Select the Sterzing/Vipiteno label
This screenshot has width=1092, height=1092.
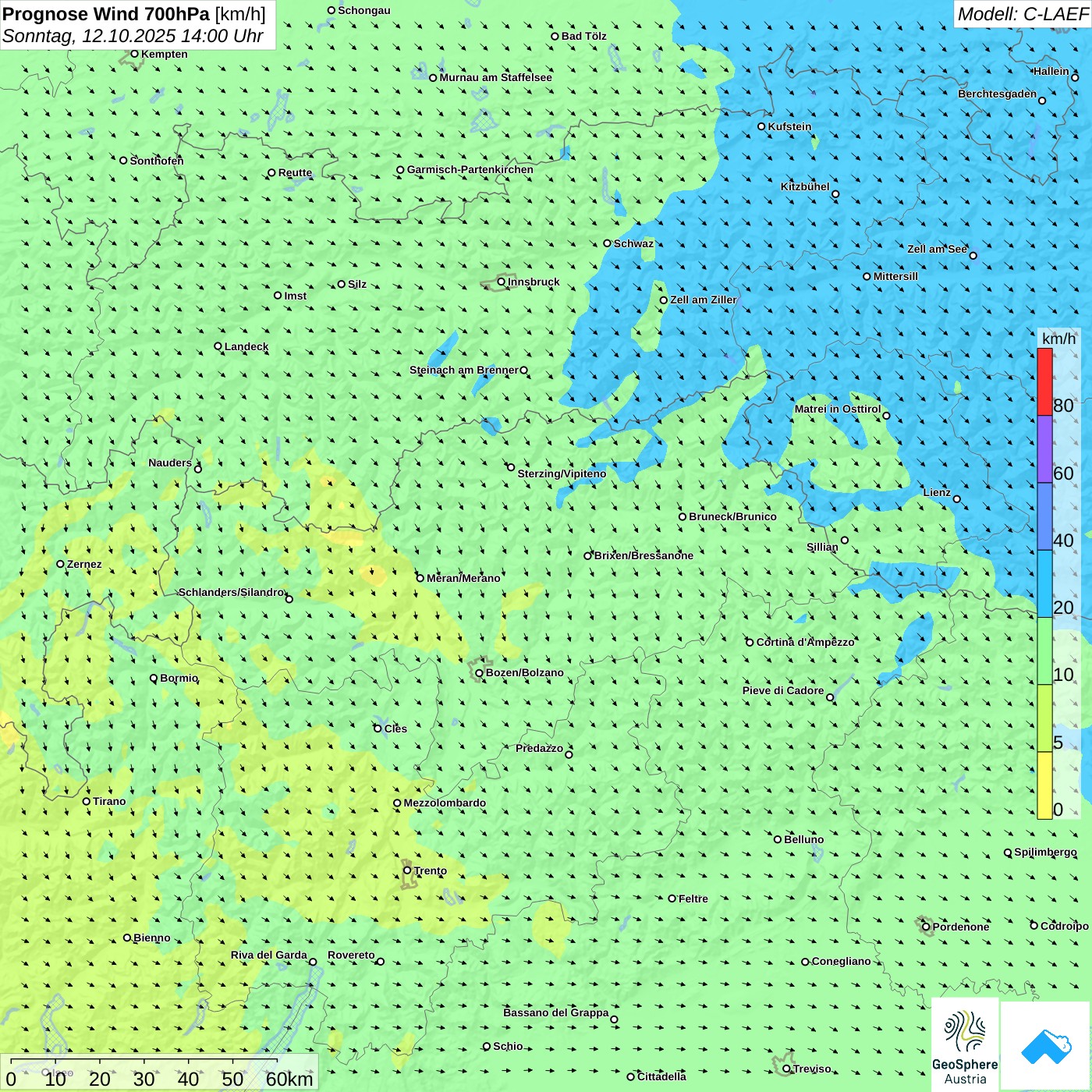(x=562, y=473)
